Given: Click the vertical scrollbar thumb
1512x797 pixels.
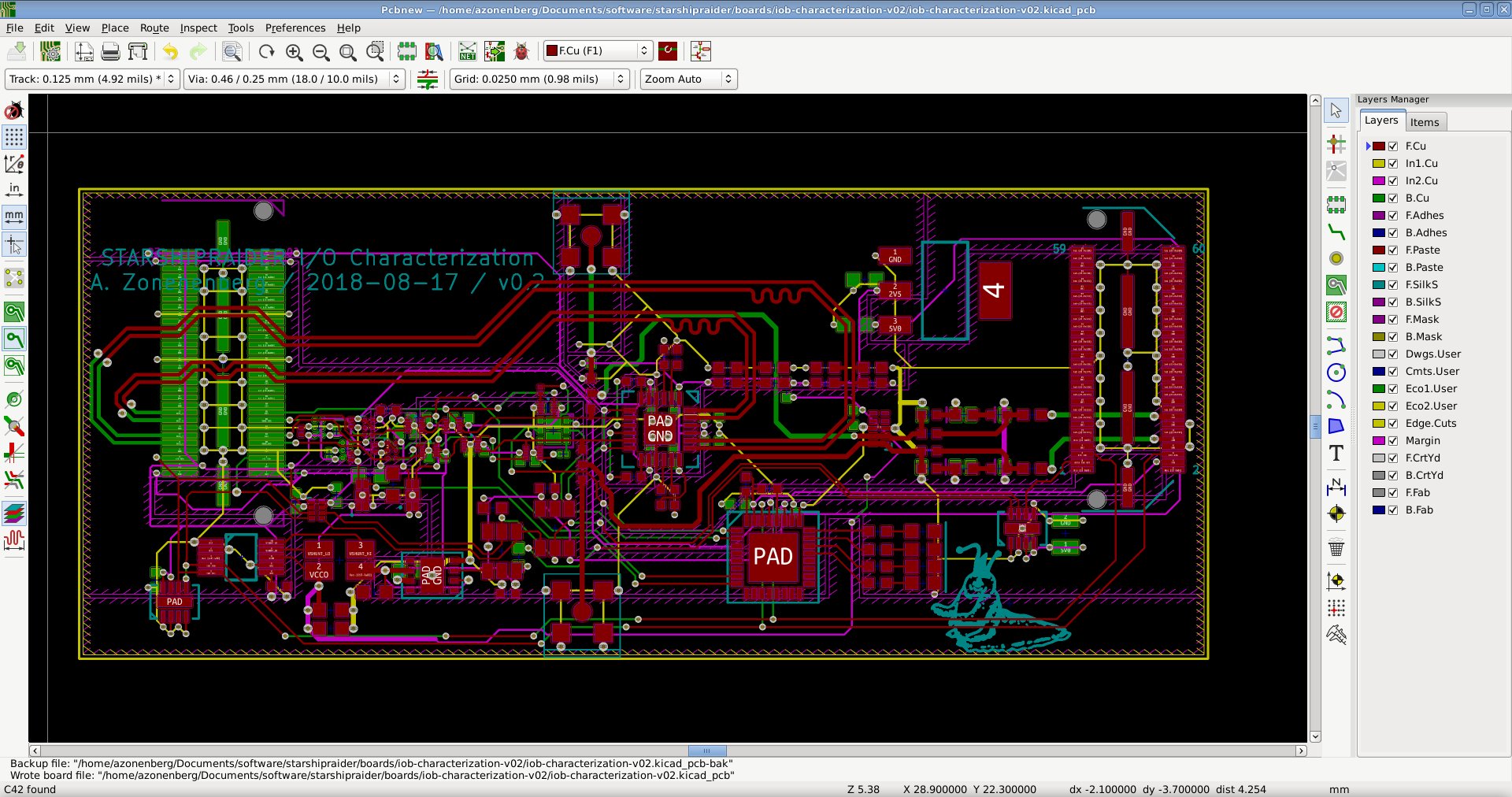Looking at the screenshot, I should click(x=1315, y=426).
